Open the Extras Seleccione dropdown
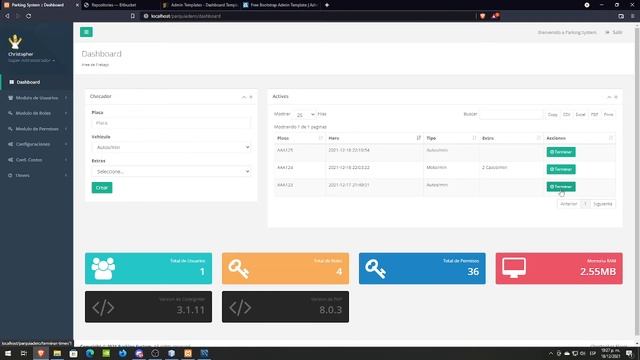The height and width of the screenshot is (360, 640). (171, 171)
